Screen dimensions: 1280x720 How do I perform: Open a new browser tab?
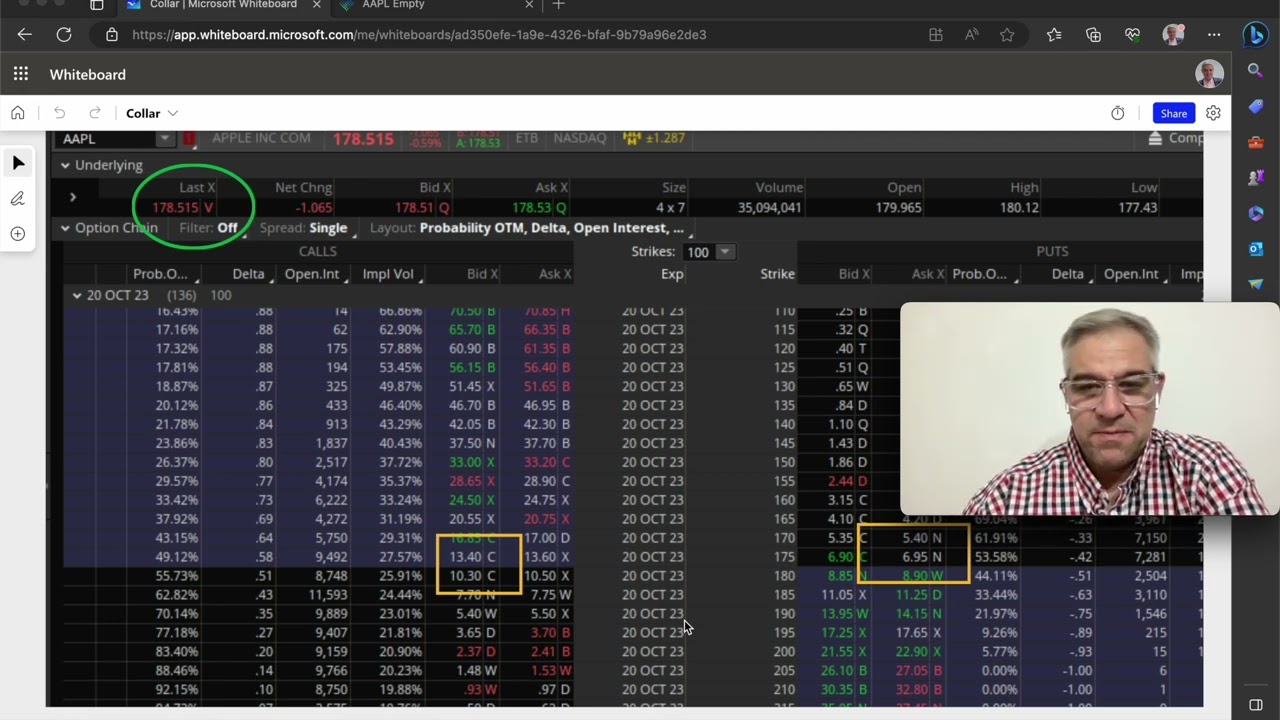(x=559, y=5)
